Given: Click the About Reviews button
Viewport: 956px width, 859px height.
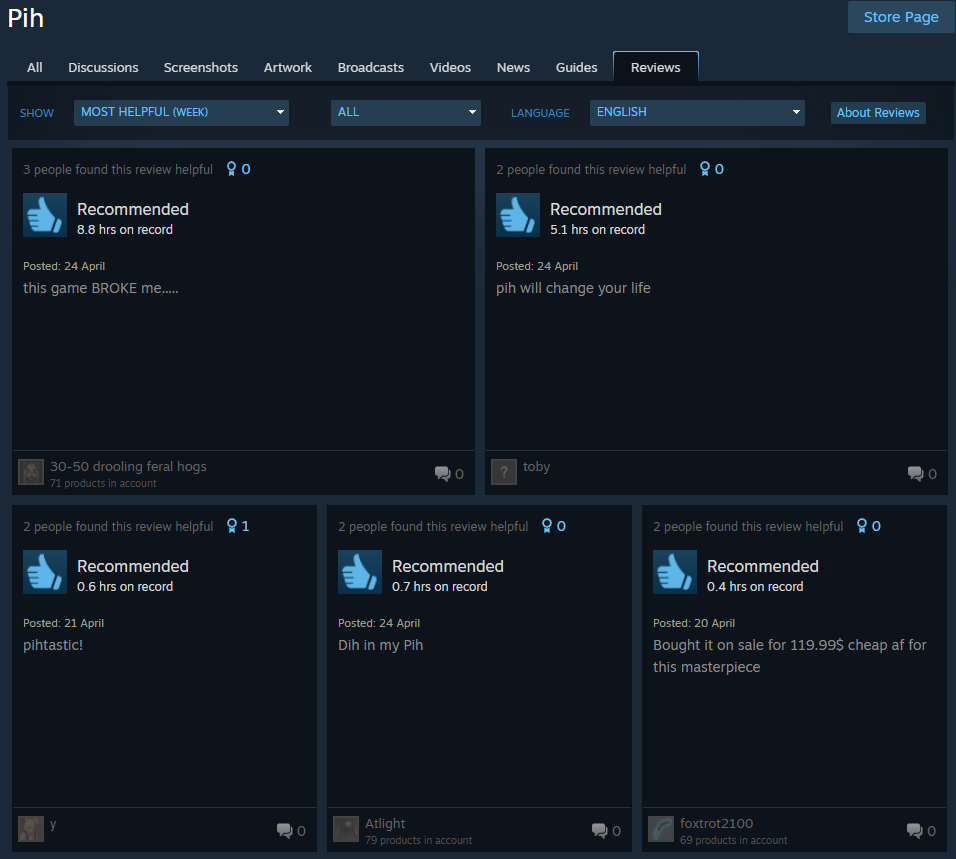Looking at the screenshot, I should pyautogui.click(x=878, y=113).
